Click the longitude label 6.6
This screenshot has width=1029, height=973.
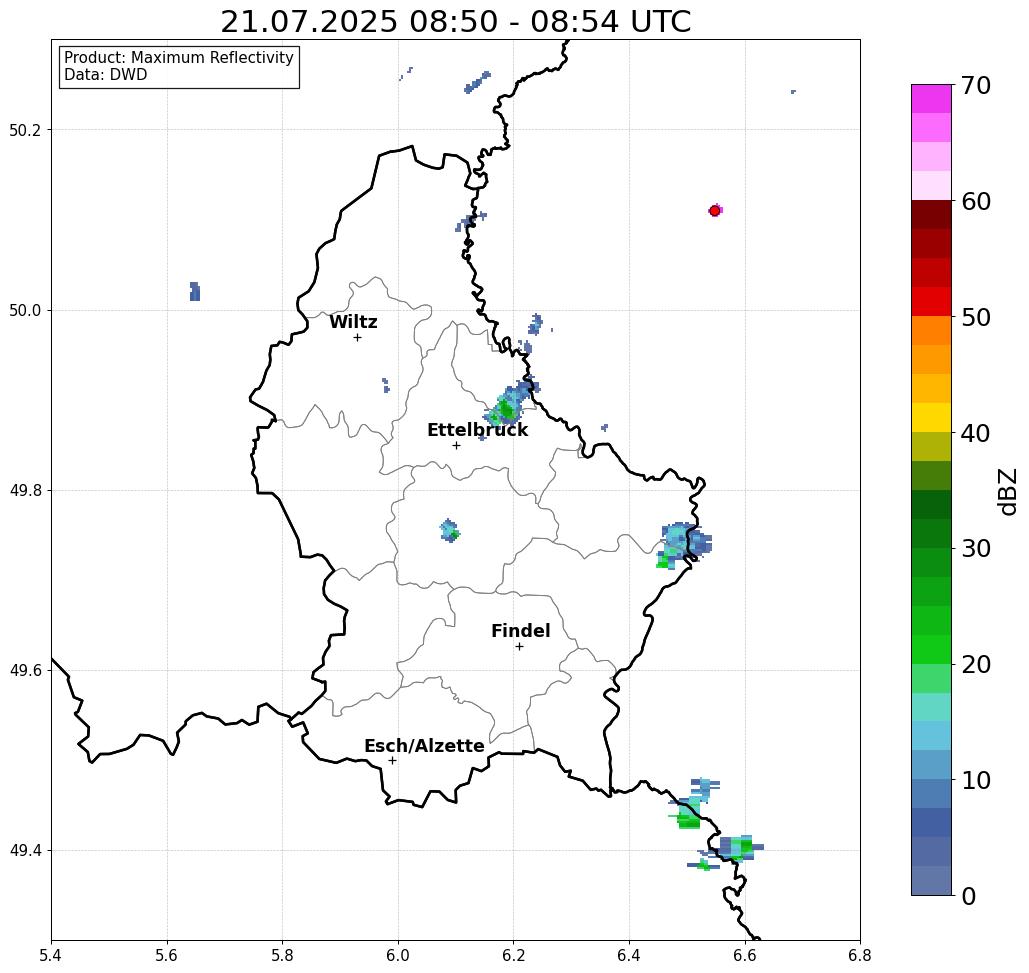click(x=745, y=955)
